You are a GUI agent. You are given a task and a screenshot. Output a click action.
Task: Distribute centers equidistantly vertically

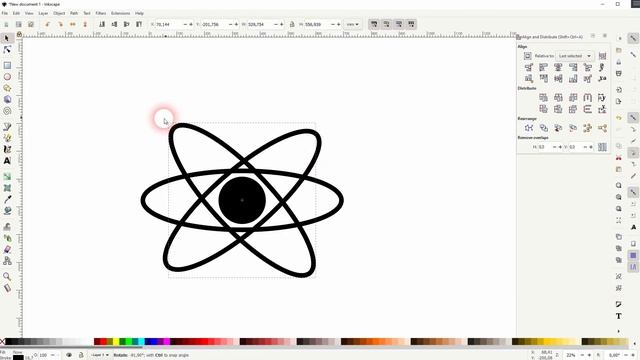click(x=558, y=109)
